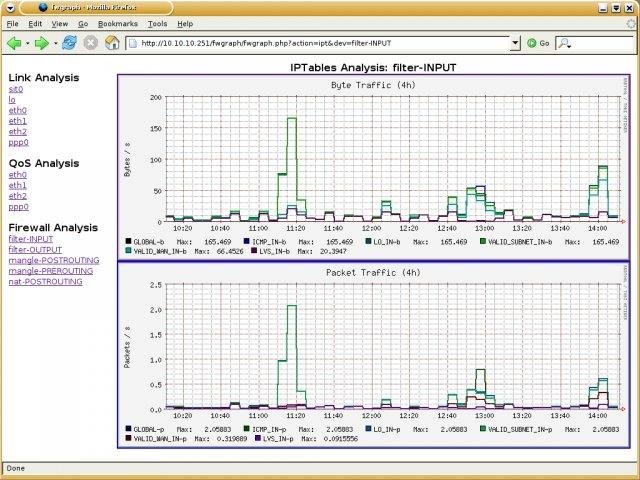Viewport: 640px width, 480px height.
Task: Click the QoS Analysis heading
Action: click(x=44, y=163)
